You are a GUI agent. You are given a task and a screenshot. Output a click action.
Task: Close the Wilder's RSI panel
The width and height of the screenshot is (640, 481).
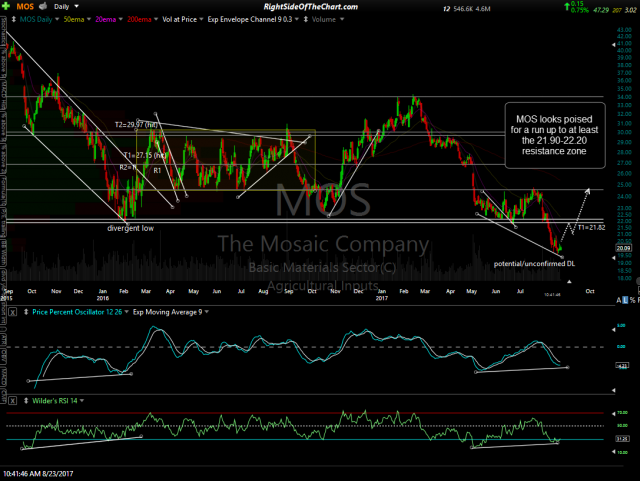coord(13,401)
